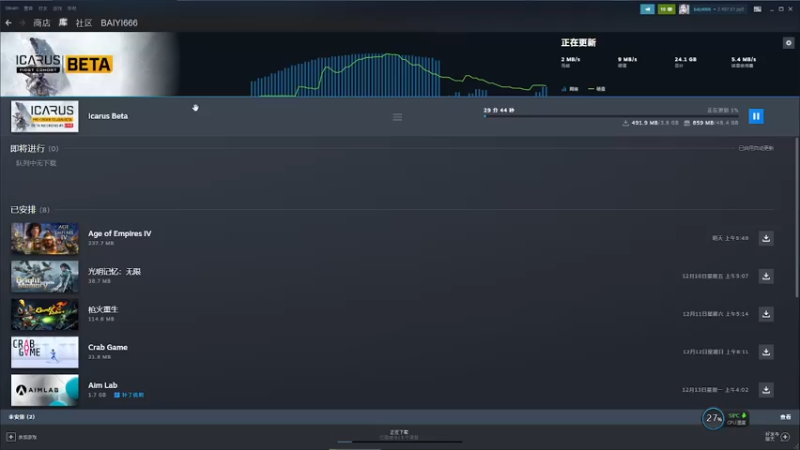Switch to the 库 (Library) tab
Image resolution: width=800 pixels, height=450 pixels.
point(63,22)
